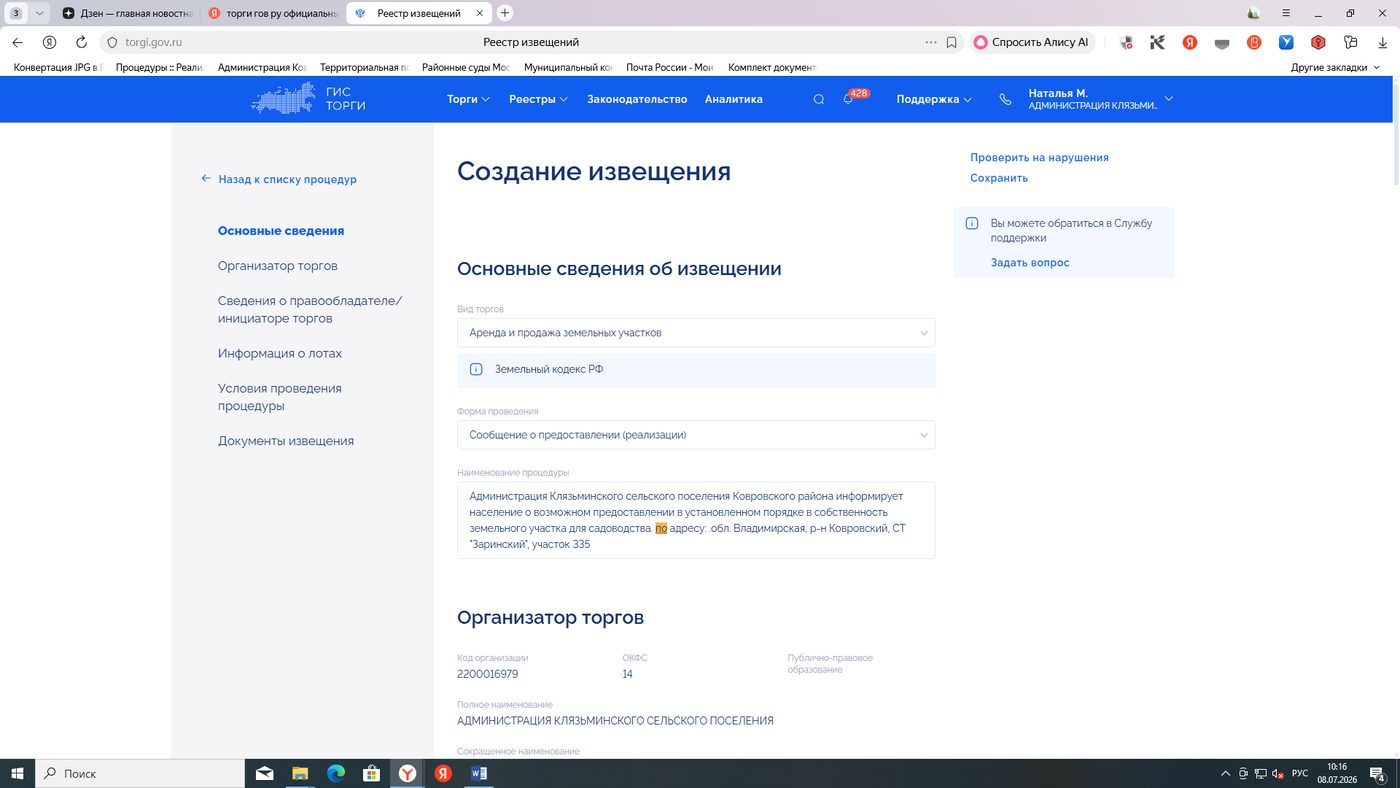
Task: Open Windows Start menu
Action: pyautogui.click(x=17, y=773)
